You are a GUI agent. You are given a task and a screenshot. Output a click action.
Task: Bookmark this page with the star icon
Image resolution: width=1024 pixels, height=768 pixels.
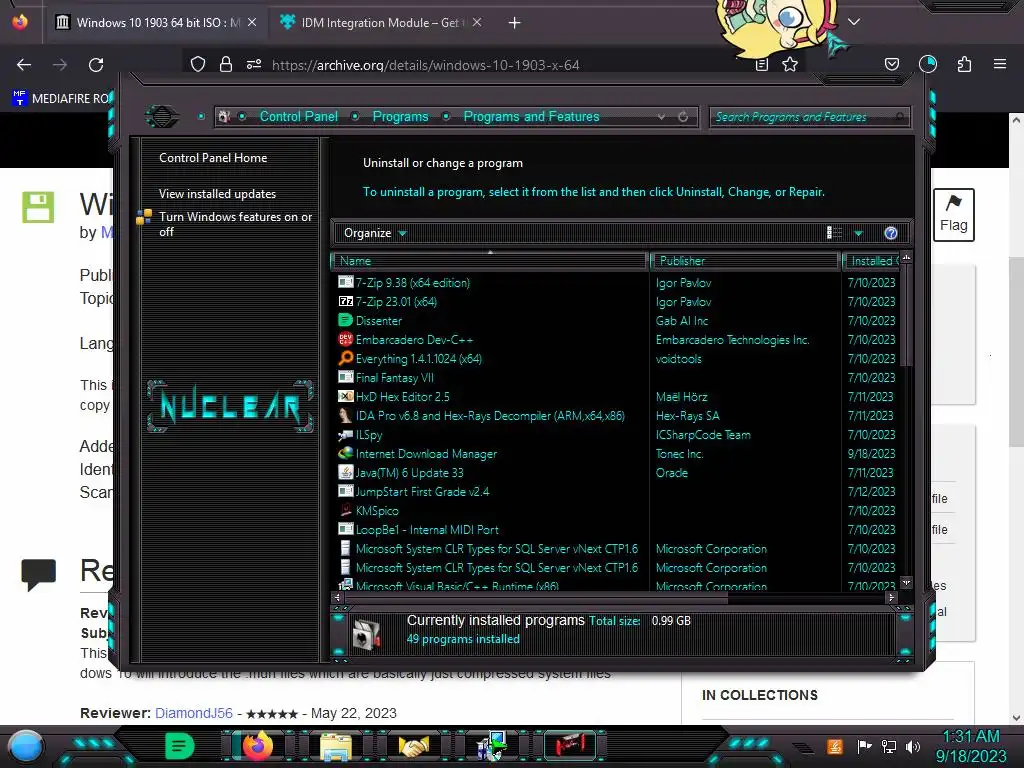click(x=790, y=64)
